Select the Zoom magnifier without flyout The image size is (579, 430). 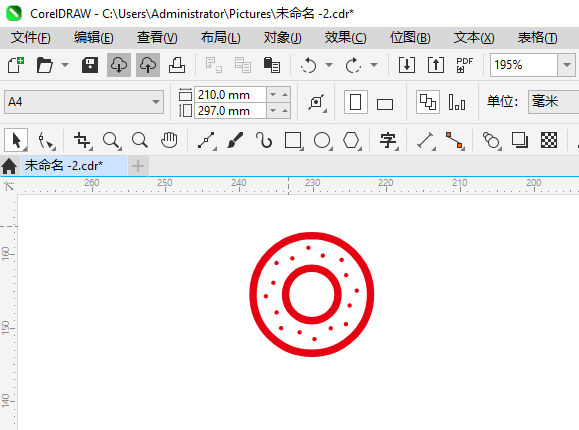point(140,140)
